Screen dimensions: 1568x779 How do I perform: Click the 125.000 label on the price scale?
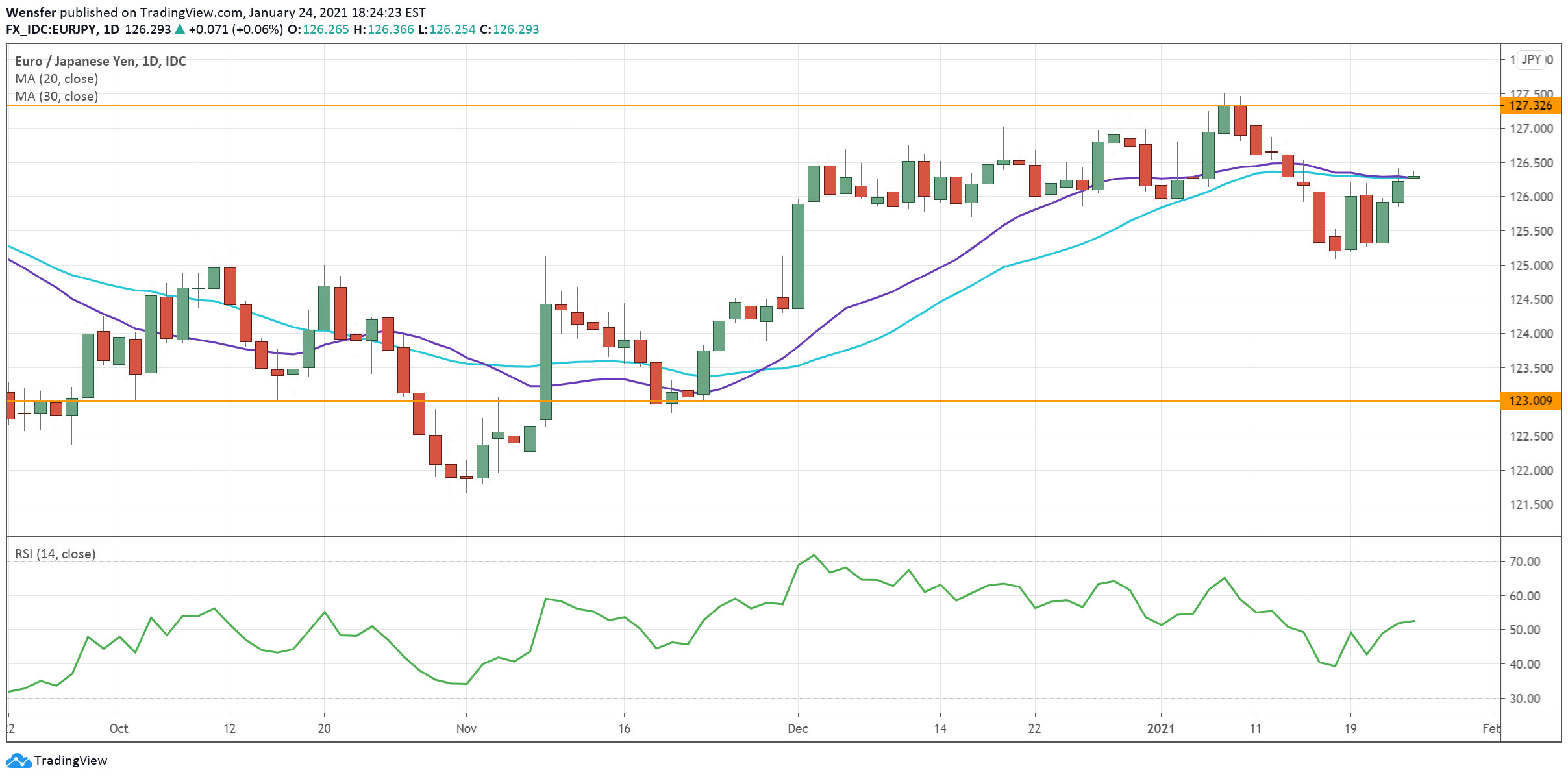1531,266
